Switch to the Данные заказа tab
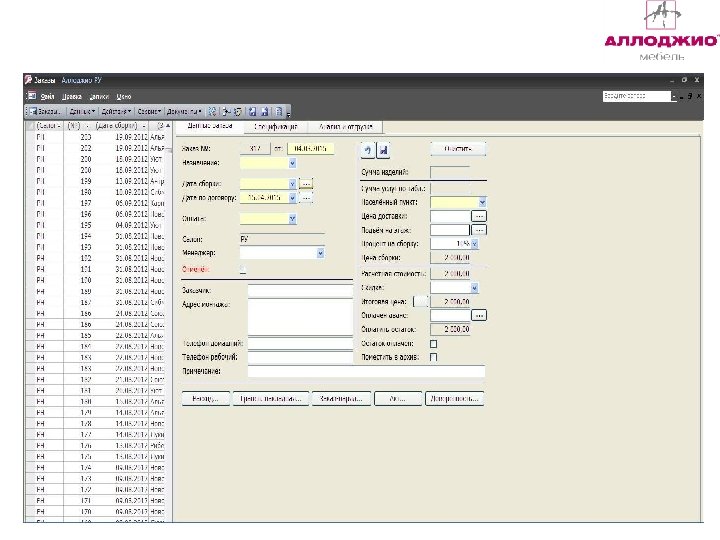720x540 pixels. click(209, 126)
